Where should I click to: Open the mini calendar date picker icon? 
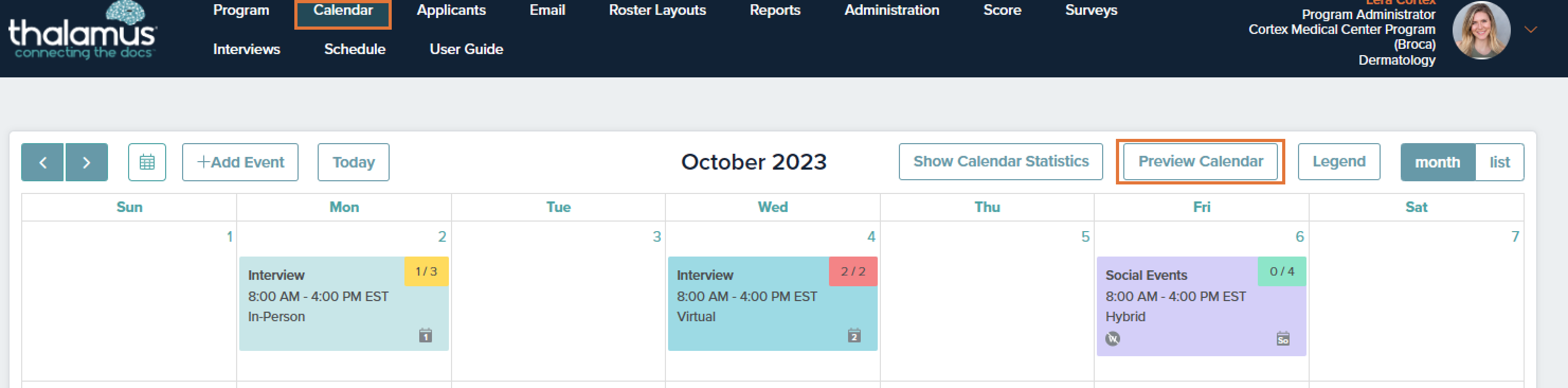(x=147, y=162)
